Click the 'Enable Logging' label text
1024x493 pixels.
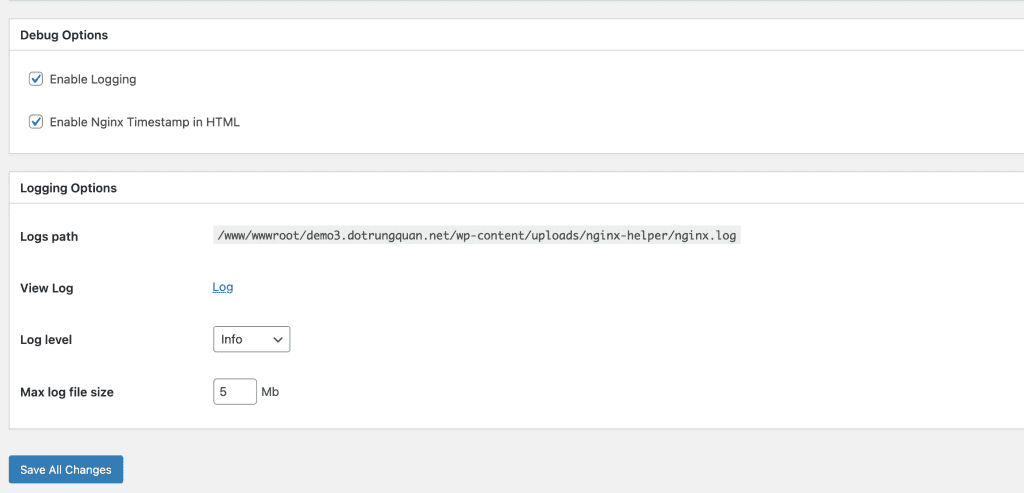pos(93,79)
